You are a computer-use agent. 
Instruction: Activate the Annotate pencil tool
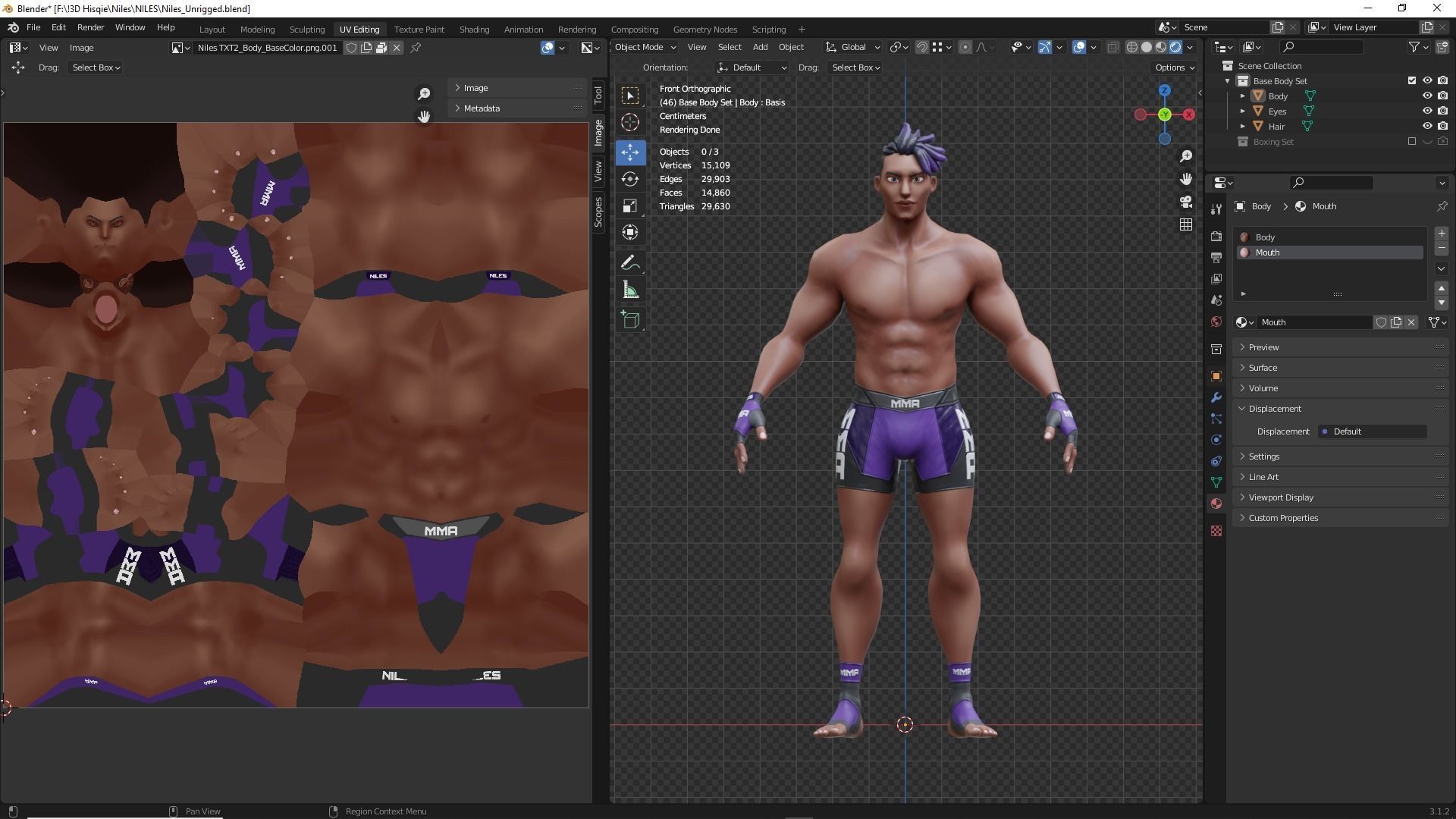coord(630,263)
